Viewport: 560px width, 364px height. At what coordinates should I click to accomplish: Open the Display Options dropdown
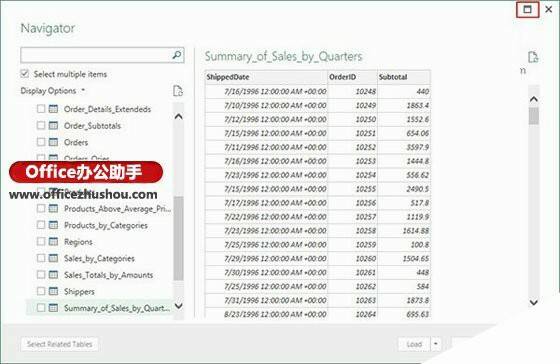(53, 91)
